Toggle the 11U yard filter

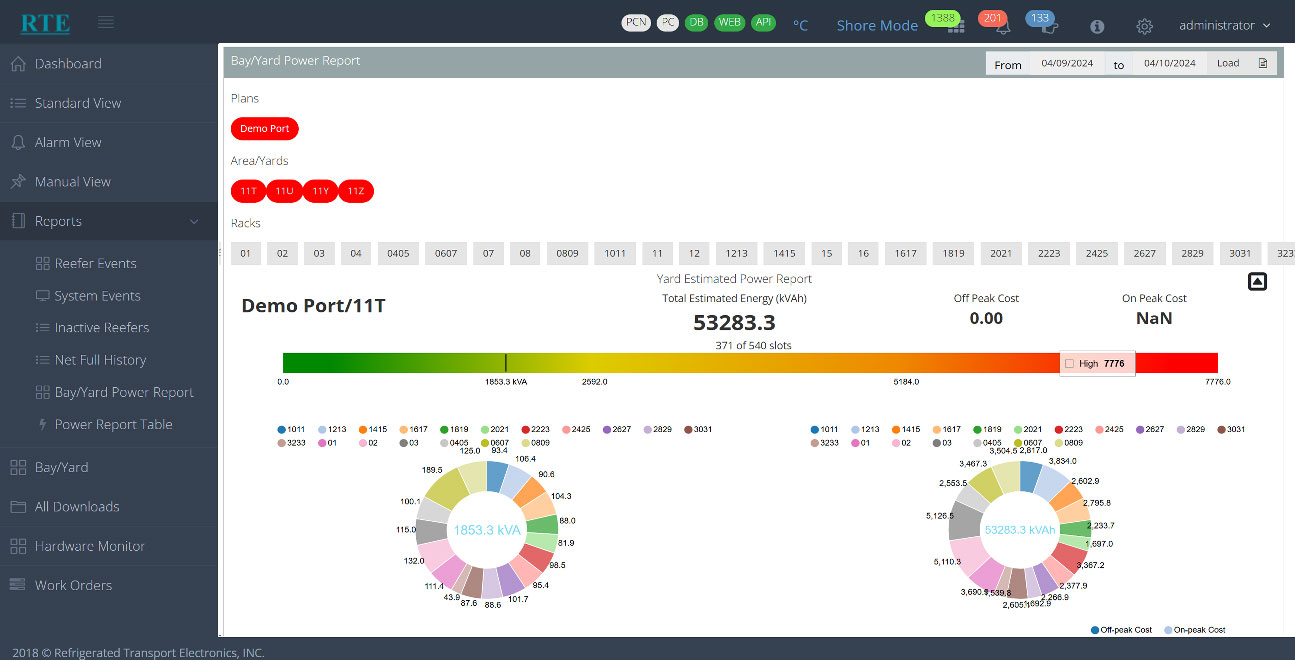pos(284,190)
